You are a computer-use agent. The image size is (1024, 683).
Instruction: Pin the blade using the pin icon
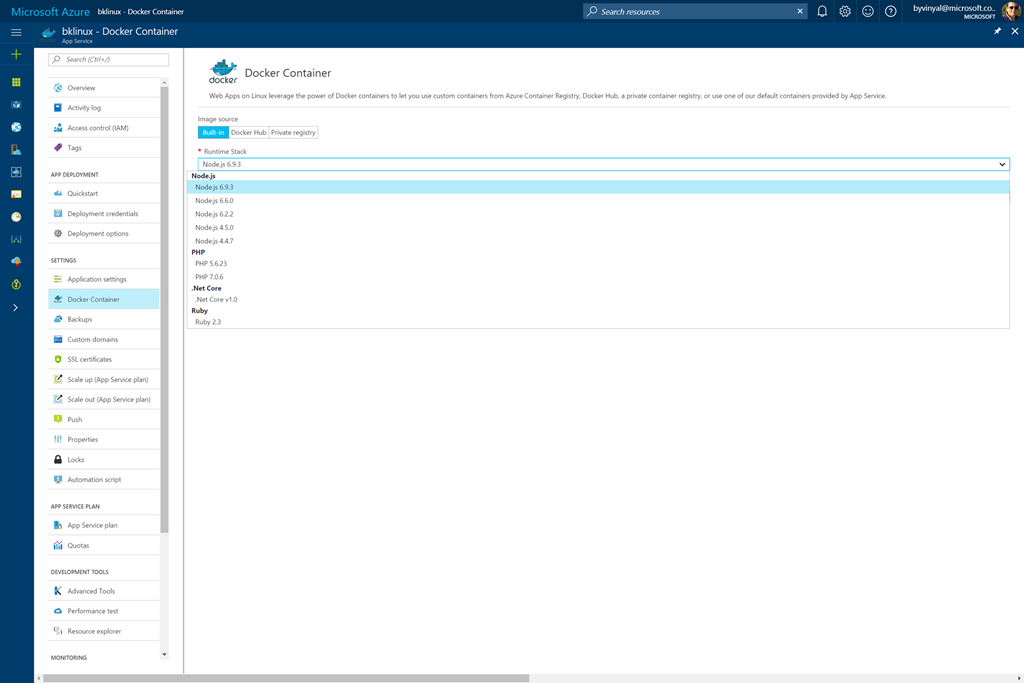(x=997, y=32)
